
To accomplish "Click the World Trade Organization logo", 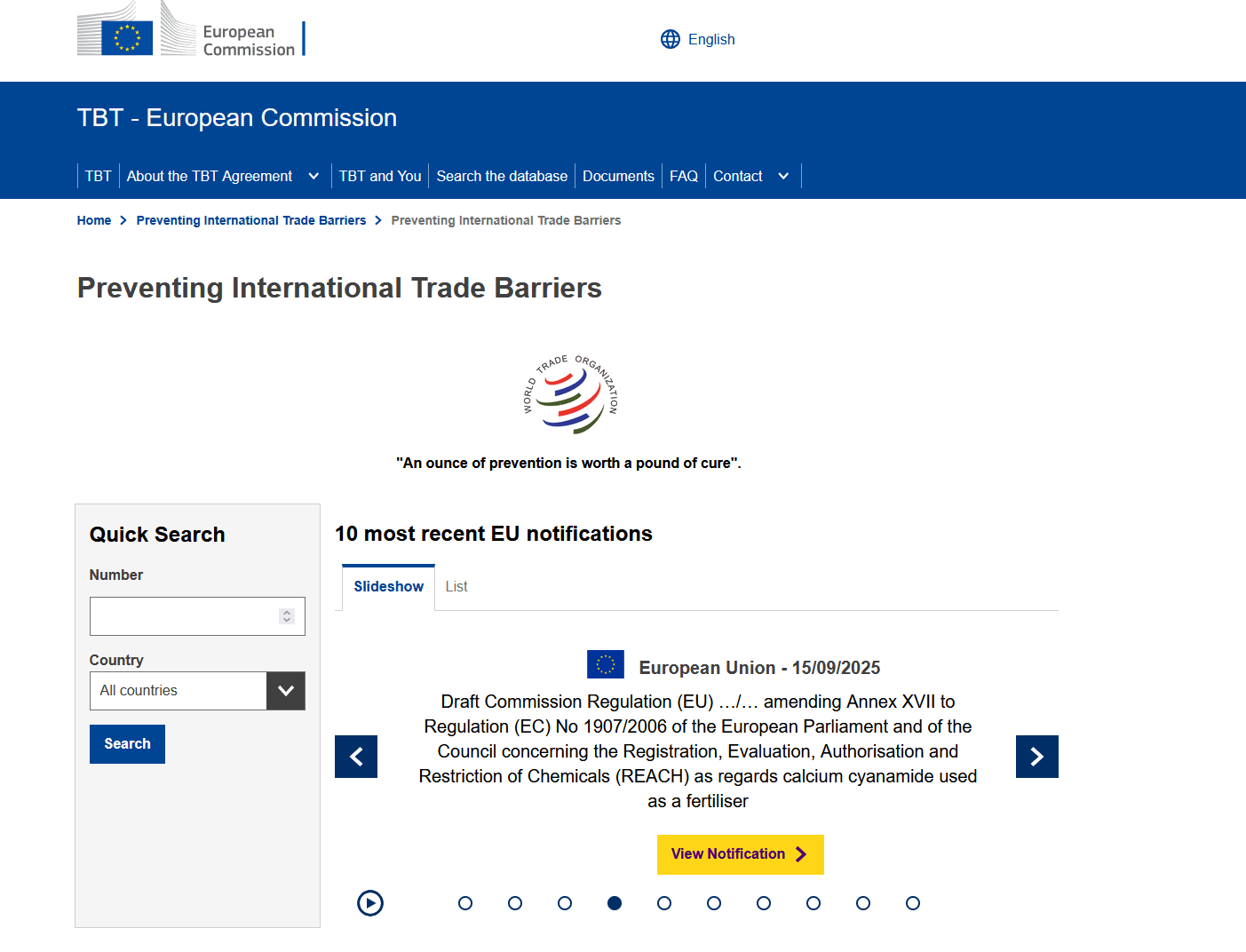I will [x=569, y=394].
